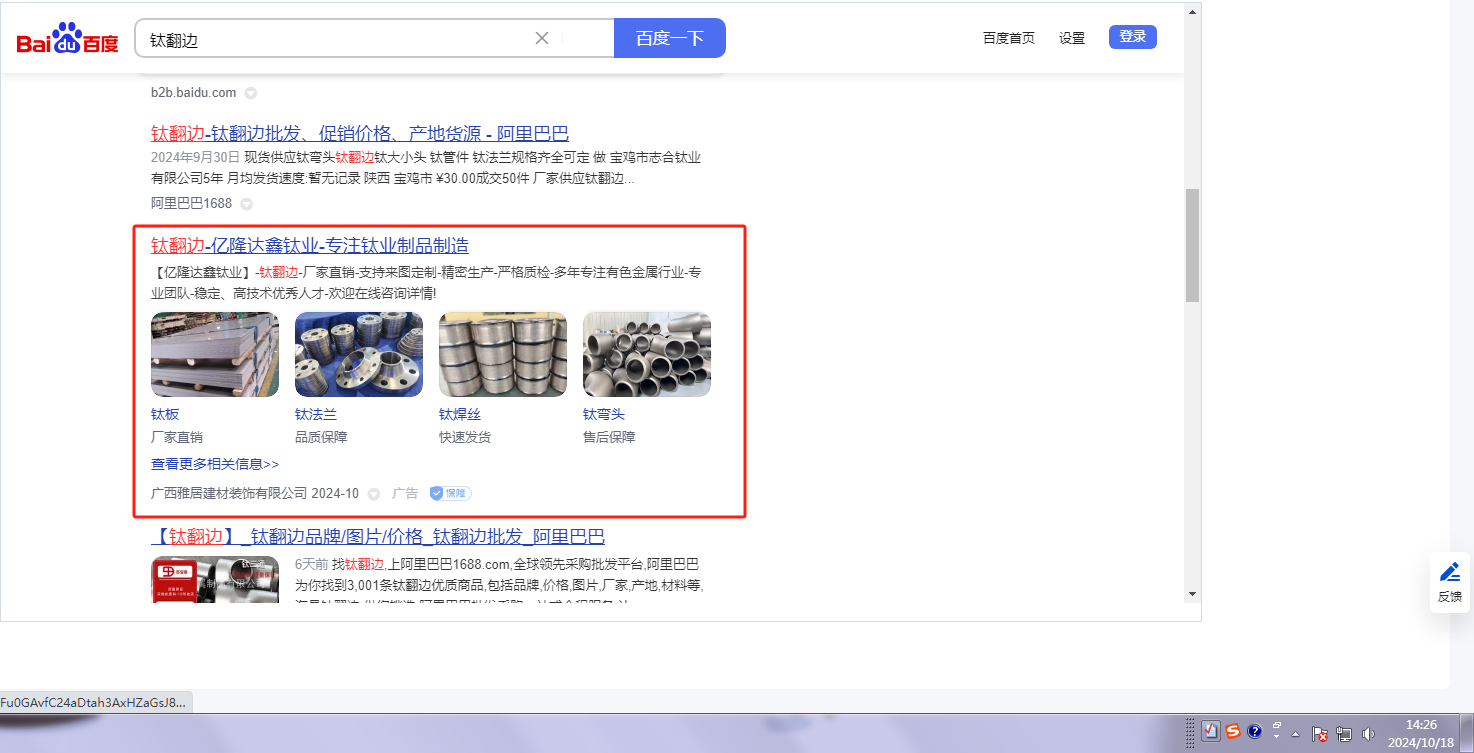
Task: Expand the dropdown arrow beside 广西雅居建材装饰有限公司 2024-10
Action: click(374, 494)
